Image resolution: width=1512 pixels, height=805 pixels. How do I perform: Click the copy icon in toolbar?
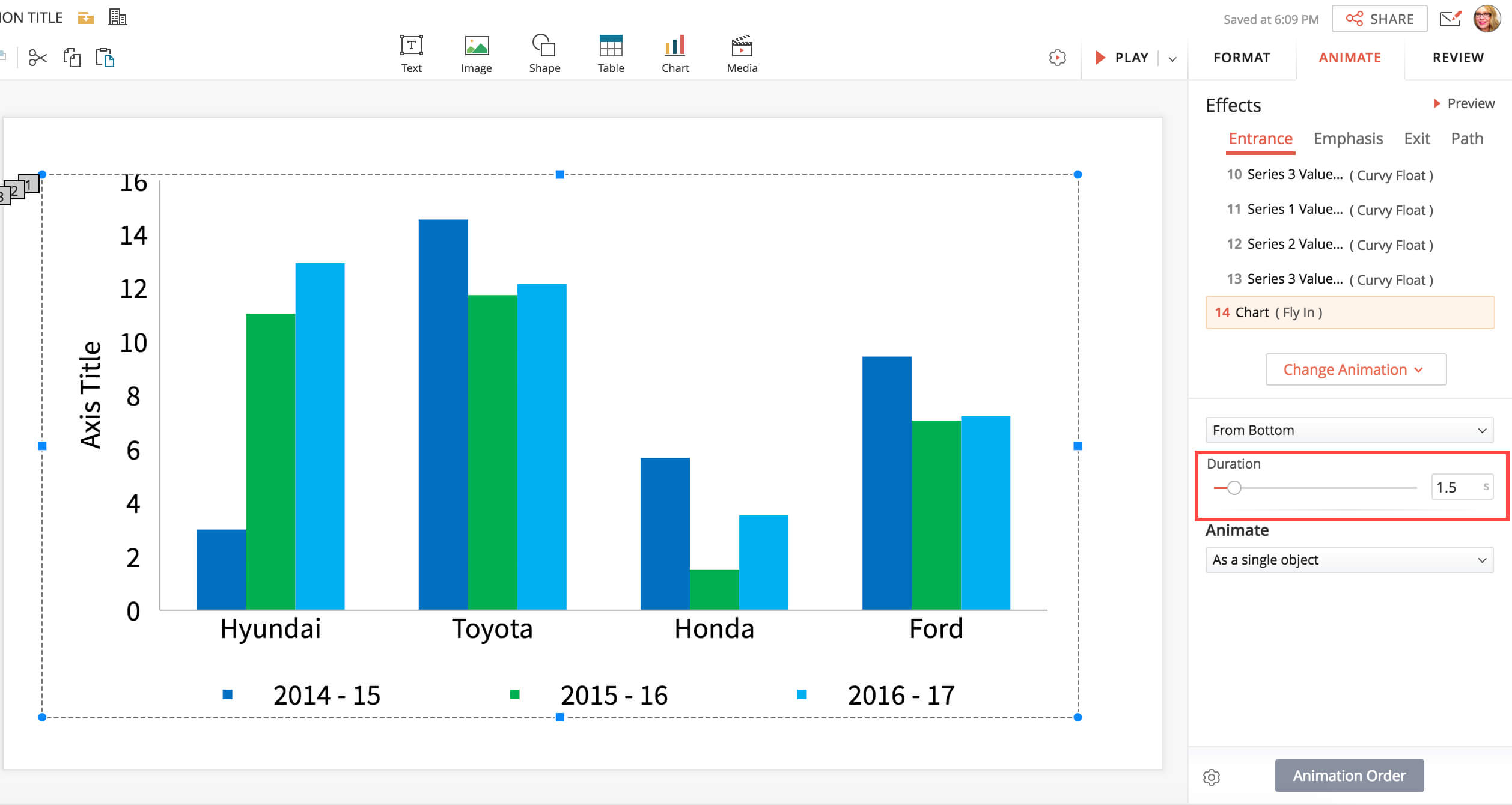coord(72,58)
